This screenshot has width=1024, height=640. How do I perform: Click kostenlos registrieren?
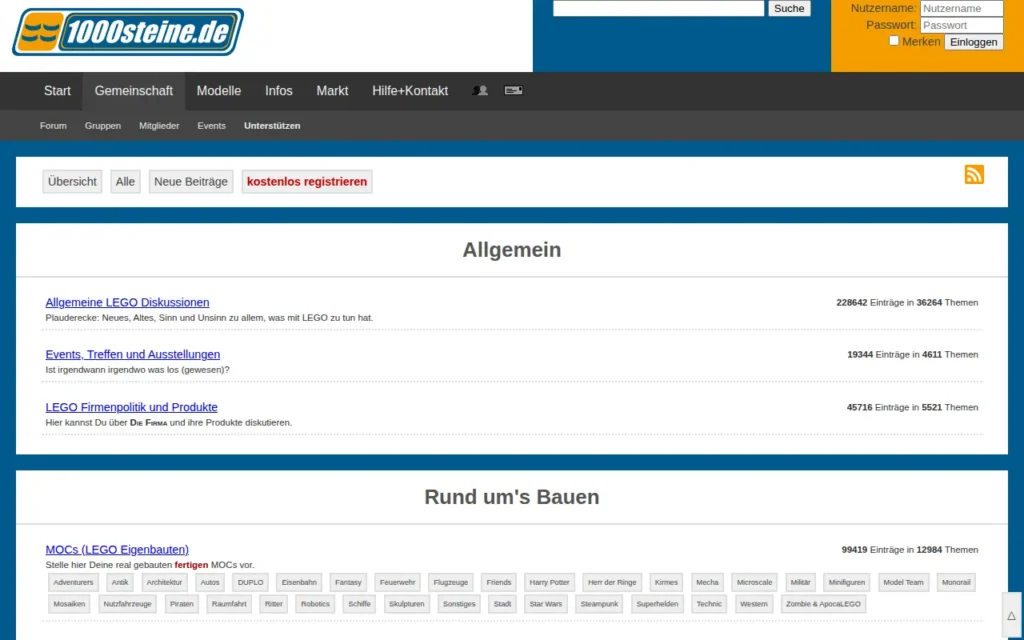pos(307,182)
